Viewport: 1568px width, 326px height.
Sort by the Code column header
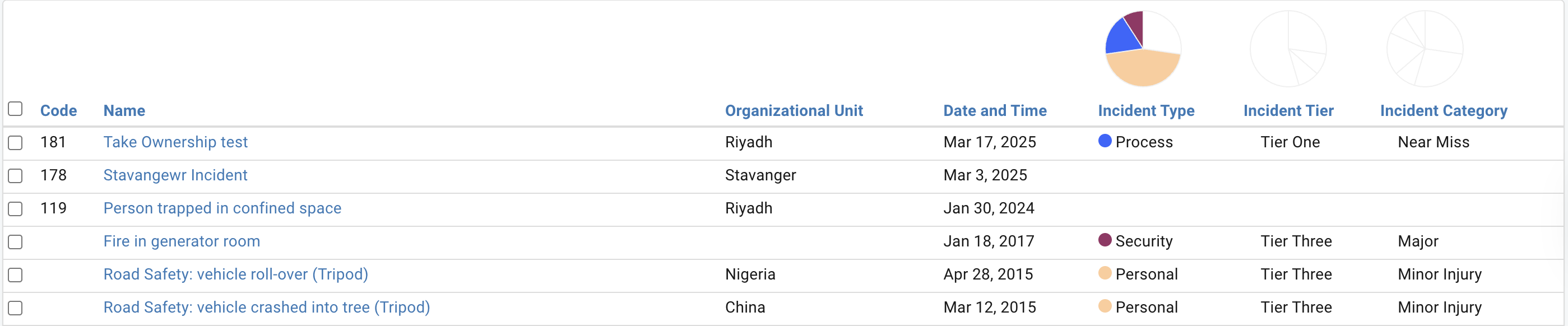[x=58, y=111]
